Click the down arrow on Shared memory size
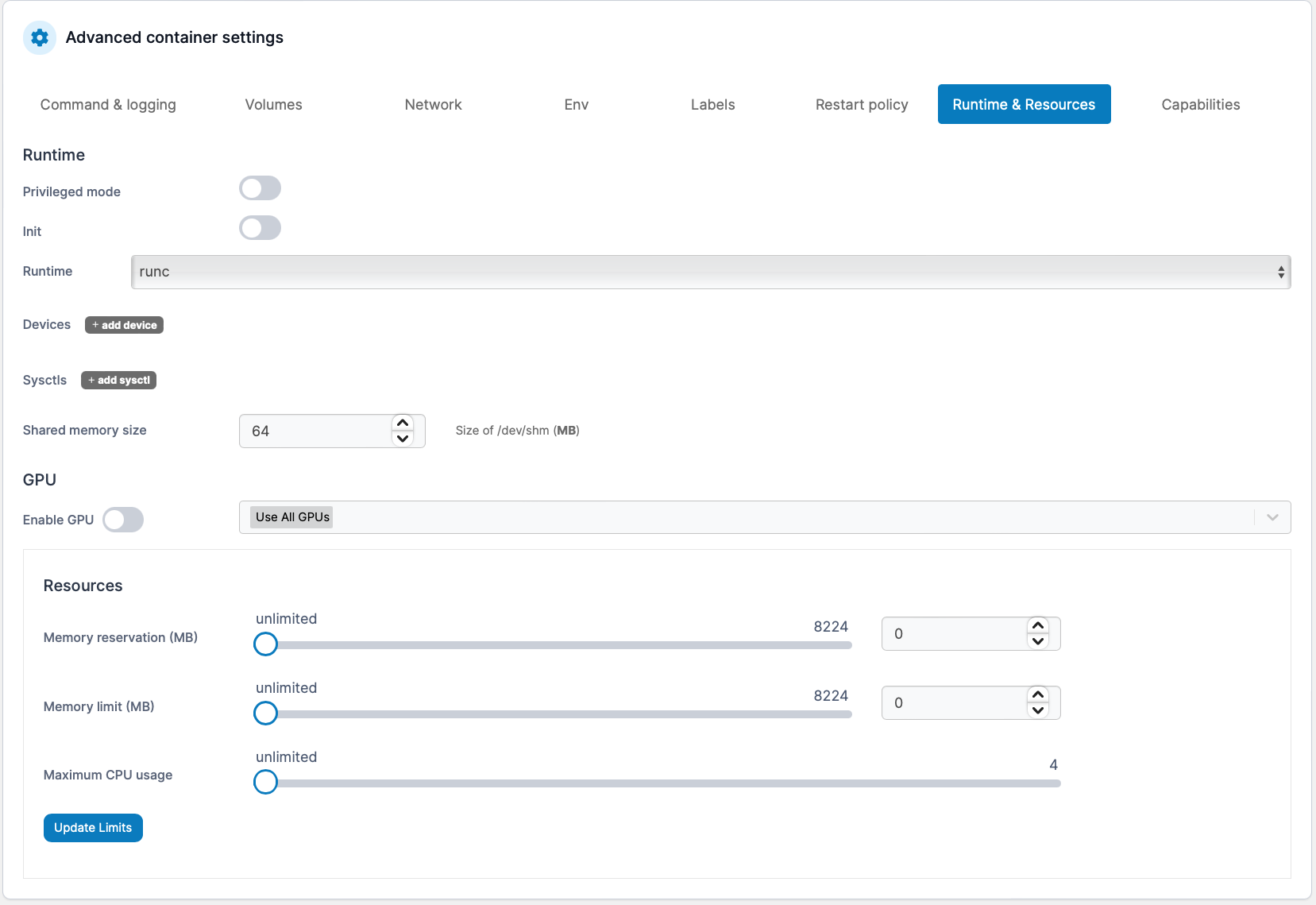 403,439
